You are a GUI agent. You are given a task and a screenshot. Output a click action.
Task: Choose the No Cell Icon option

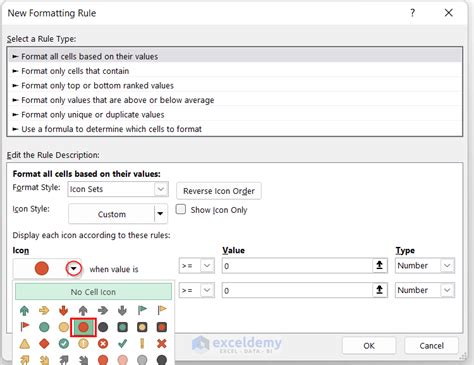click(x=93, y=292)
